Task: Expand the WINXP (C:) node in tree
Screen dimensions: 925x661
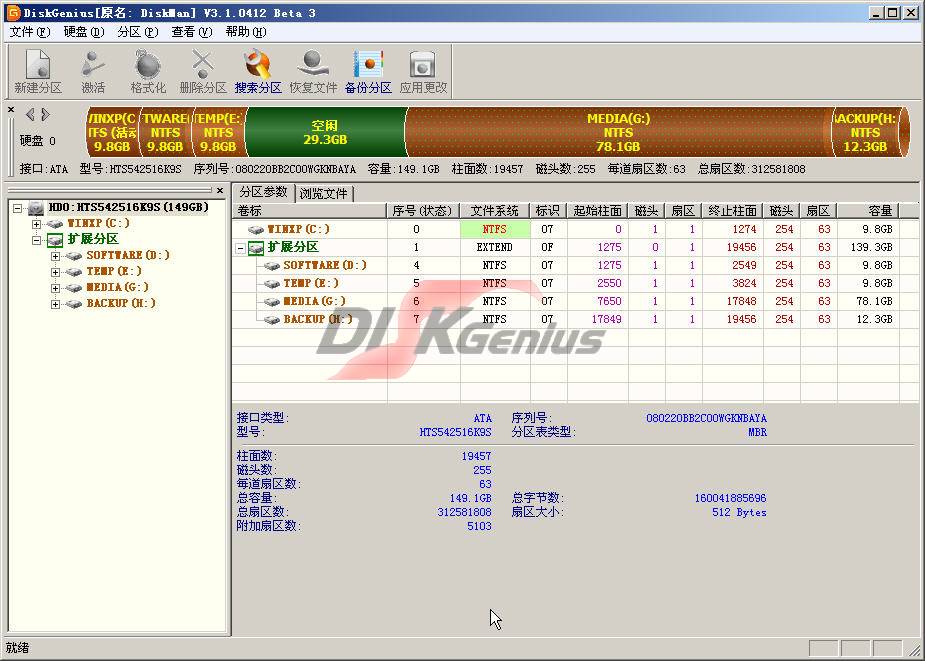Action: [x=37, y=224]
